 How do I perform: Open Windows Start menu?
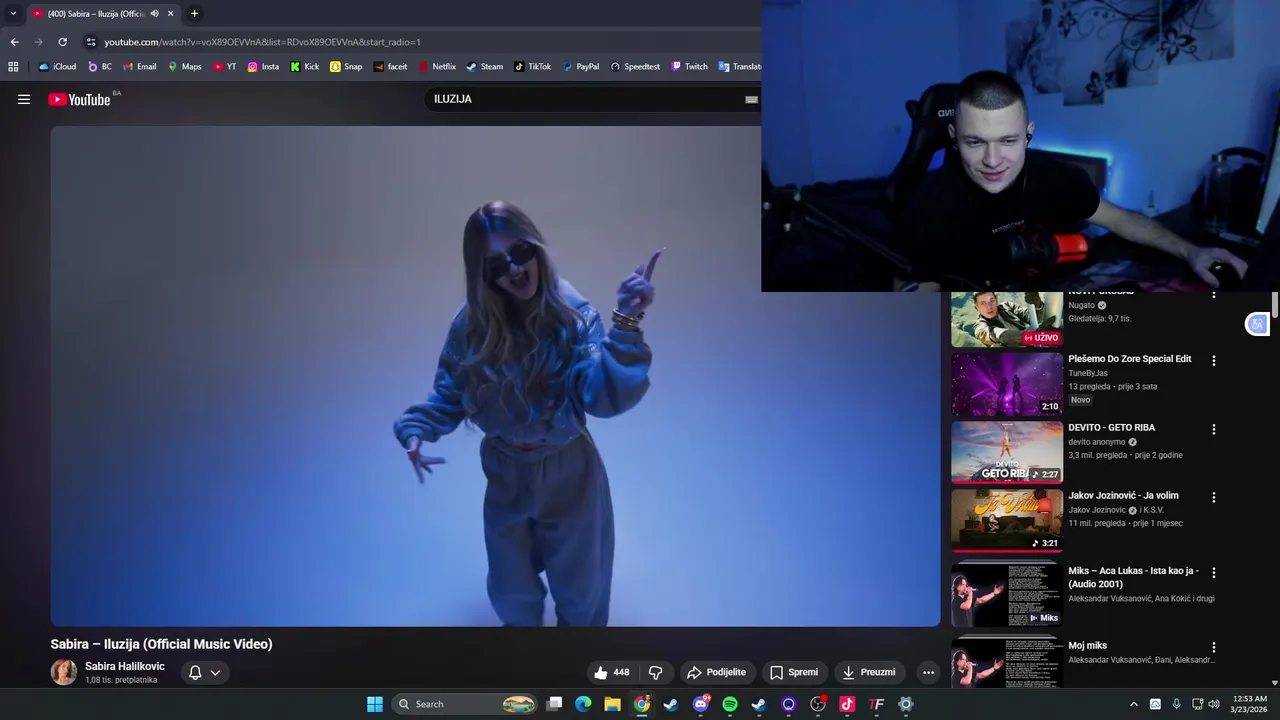[x=375, y=704]
